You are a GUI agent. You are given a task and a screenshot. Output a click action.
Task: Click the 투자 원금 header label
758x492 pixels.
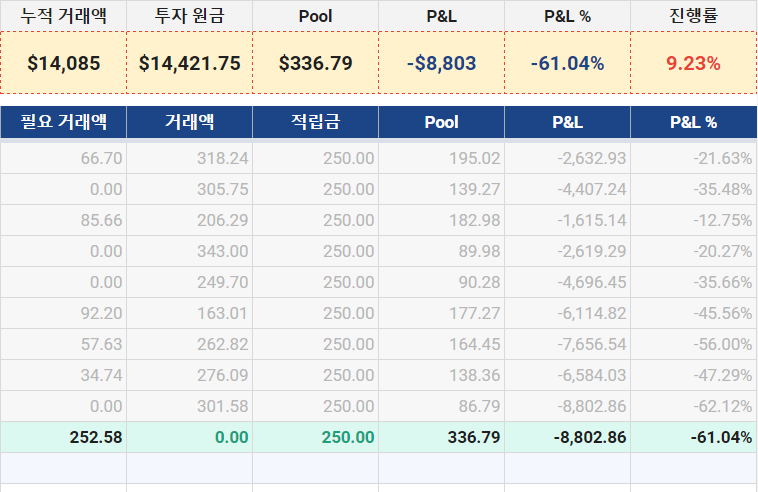(190, 16)
